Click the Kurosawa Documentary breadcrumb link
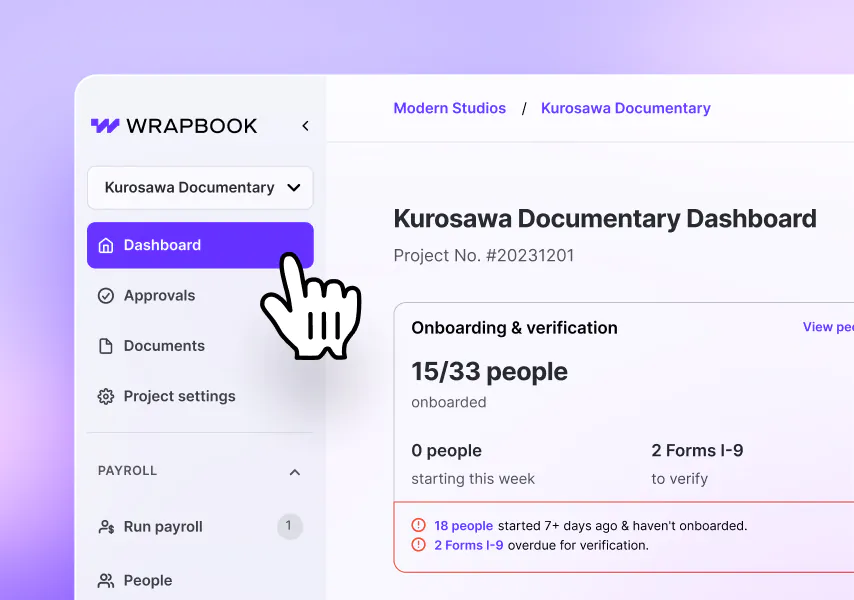 (626, 108)
